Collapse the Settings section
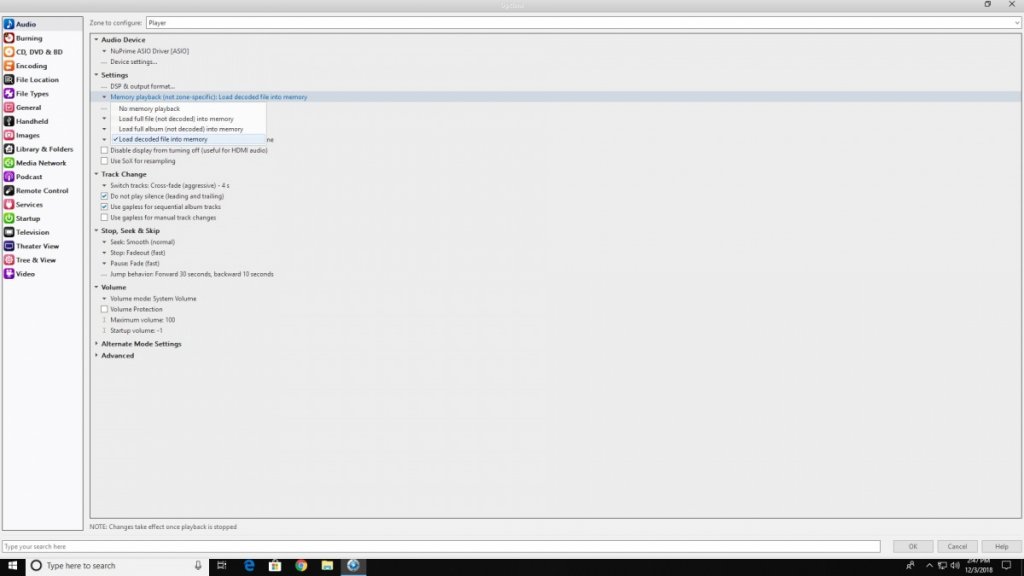1024x576 pixels. pyautogui.click(x=96, y=75)
